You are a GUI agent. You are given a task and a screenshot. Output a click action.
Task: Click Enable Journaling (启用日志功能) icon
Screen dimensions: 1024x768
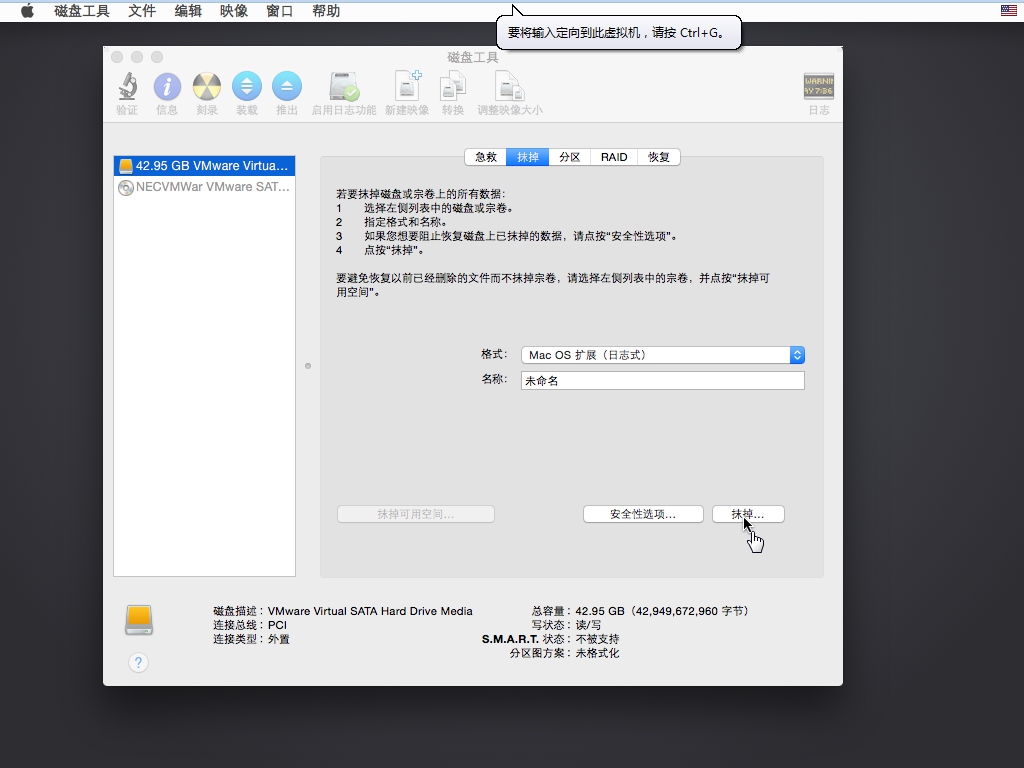pos(344,86)
